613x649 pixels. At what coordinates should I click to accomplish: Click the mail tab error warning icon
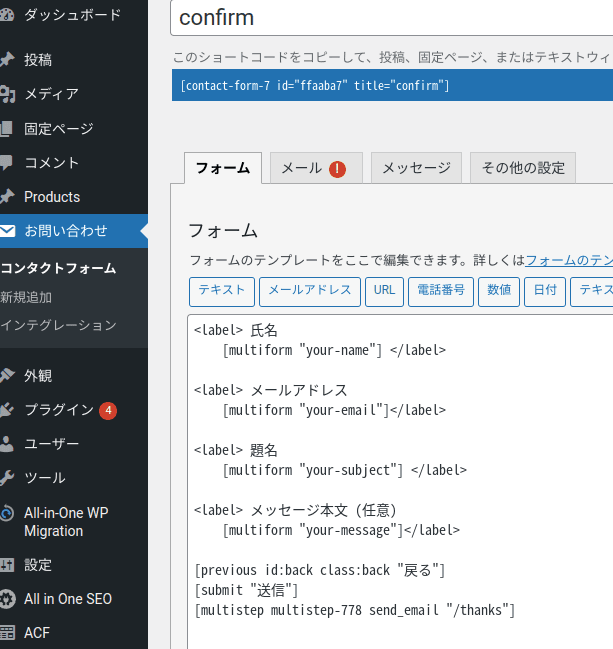(337, 169)
